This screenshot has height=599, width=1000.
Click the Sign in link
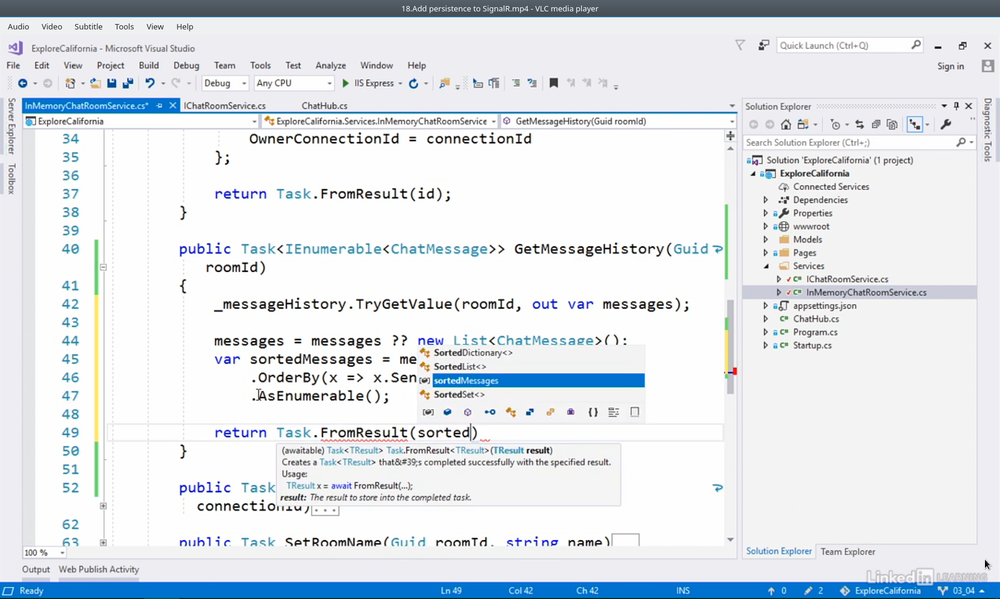pyautogui.click(x=950, y=66)
